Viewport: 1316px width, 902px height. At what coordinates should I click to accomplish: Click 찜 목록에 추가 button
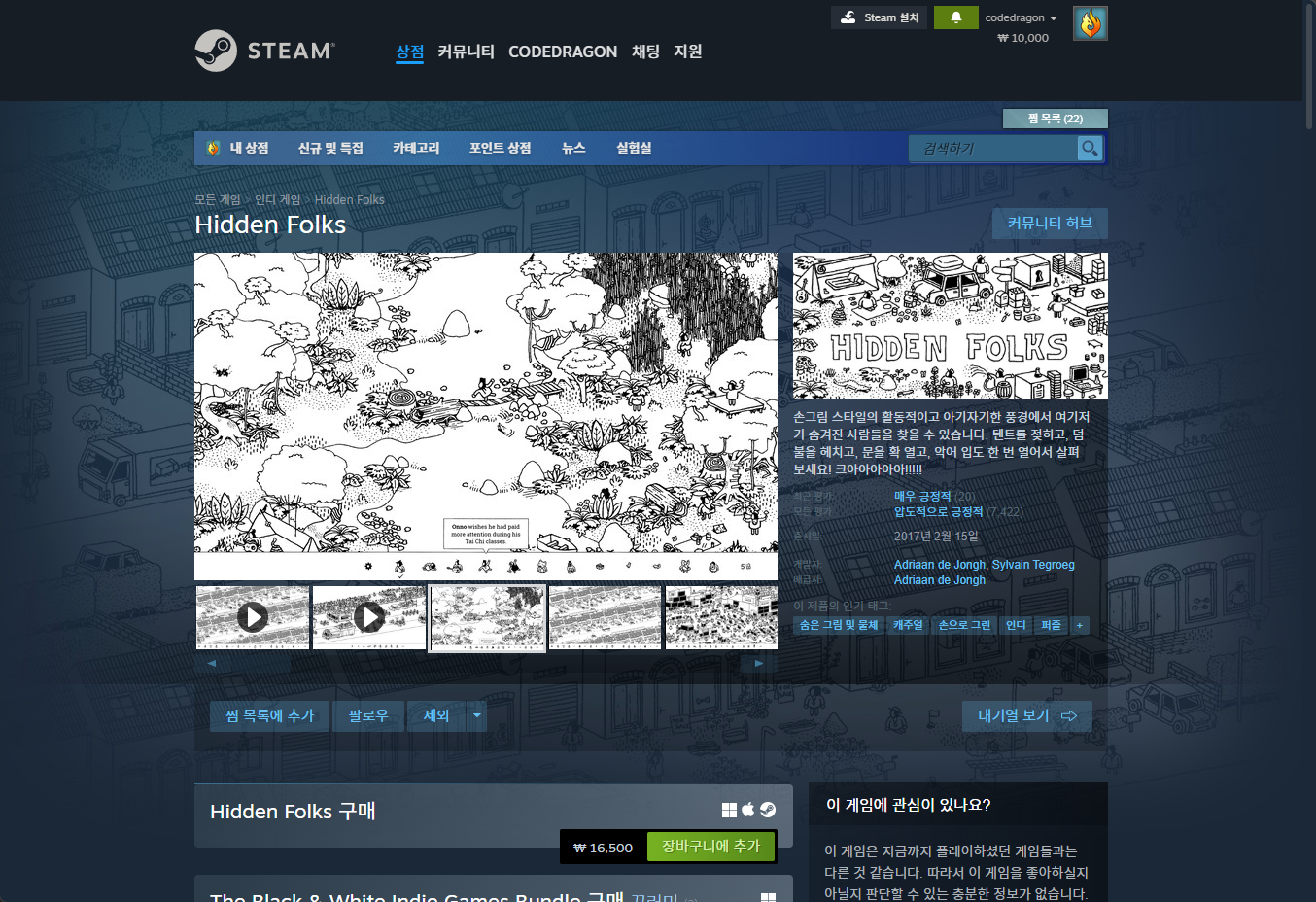click(x=269, y=715)
